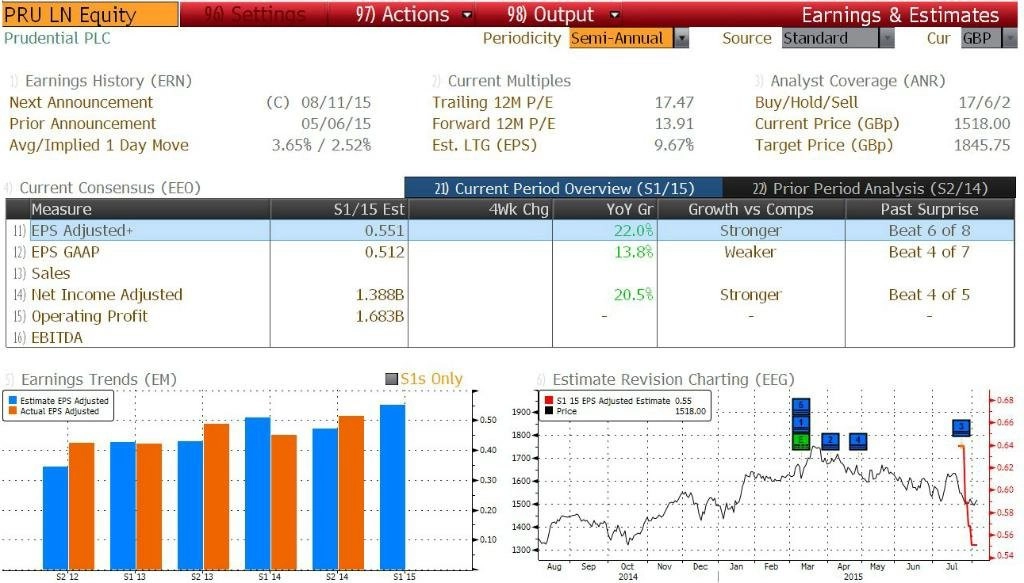Select the EPS Adjusted+ row

click(x=510, y=230)
